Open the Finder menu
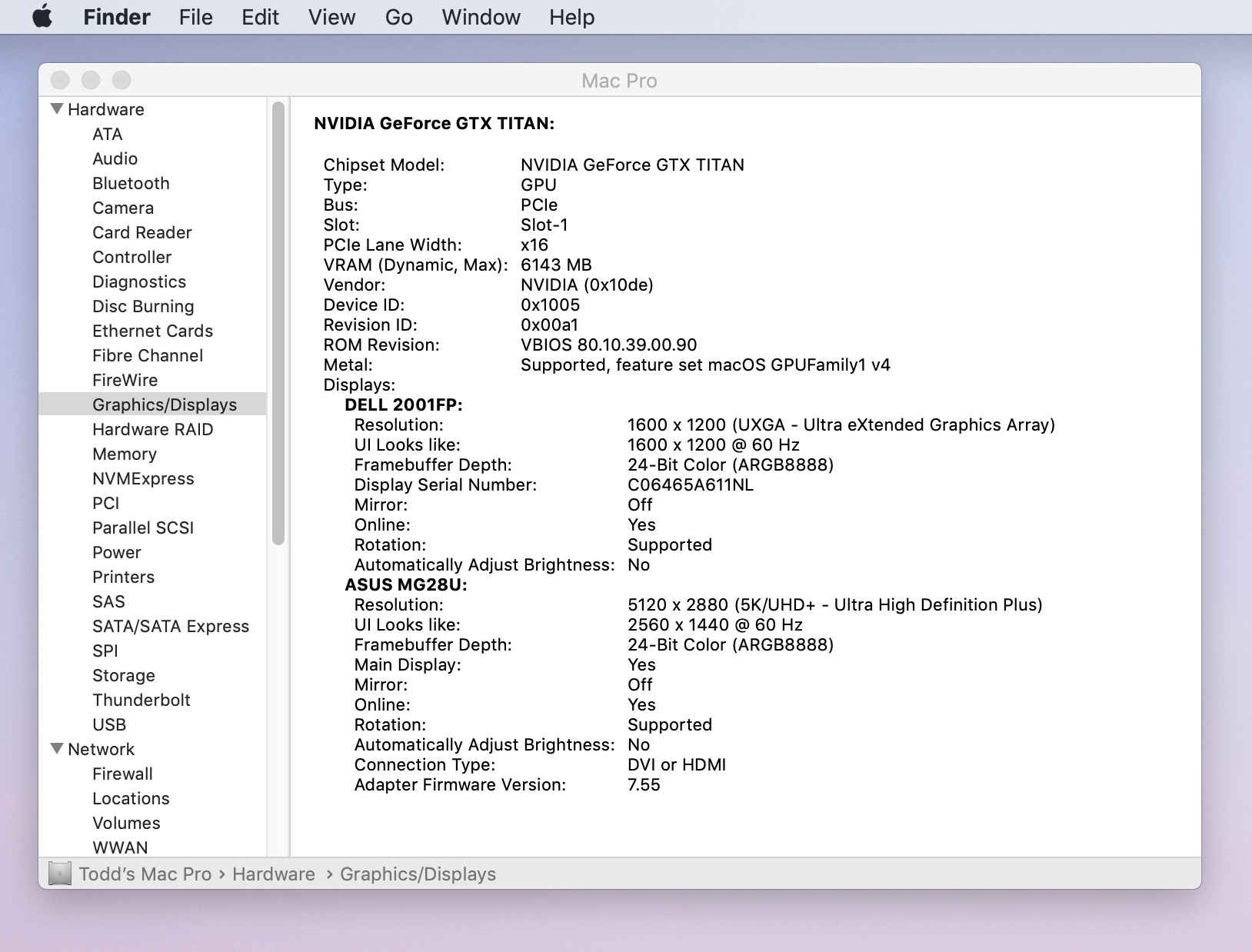The width and height of the screenshot is (1252, 952). click(x=117, y=17)
